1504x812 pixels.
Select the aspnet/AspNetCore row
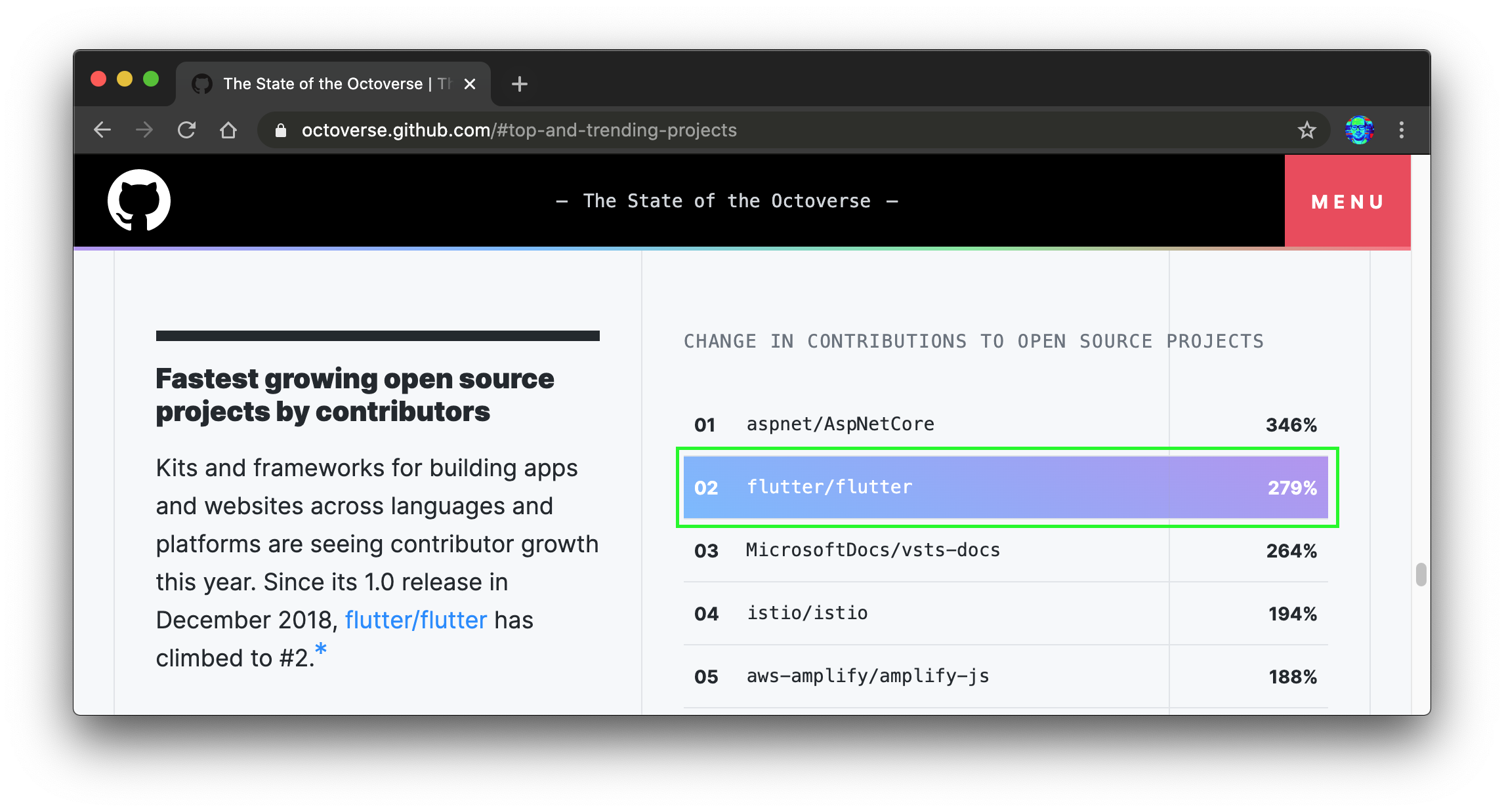tap(1005, 424)
